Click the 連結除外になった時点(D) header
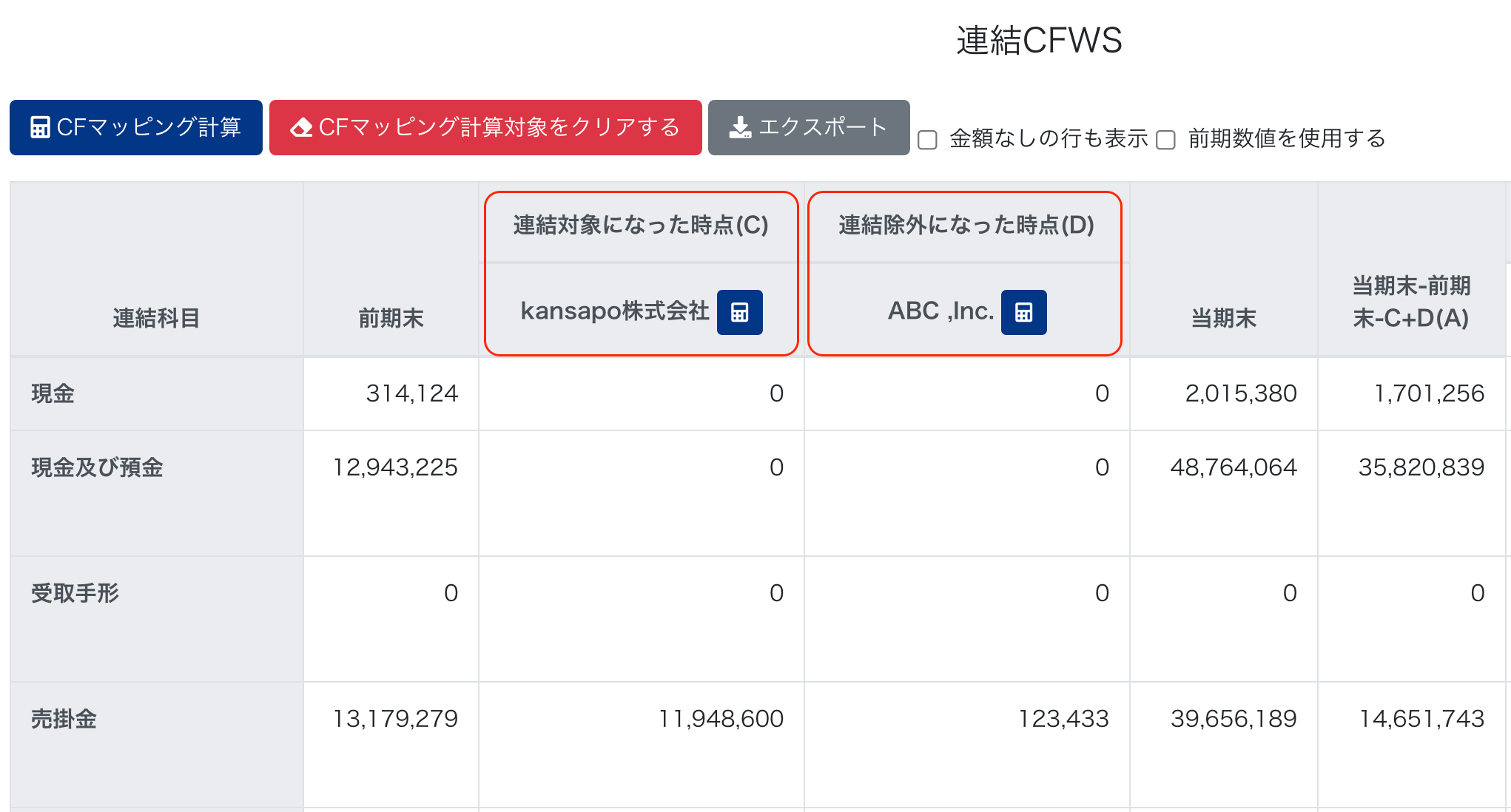 pos(966,225)
